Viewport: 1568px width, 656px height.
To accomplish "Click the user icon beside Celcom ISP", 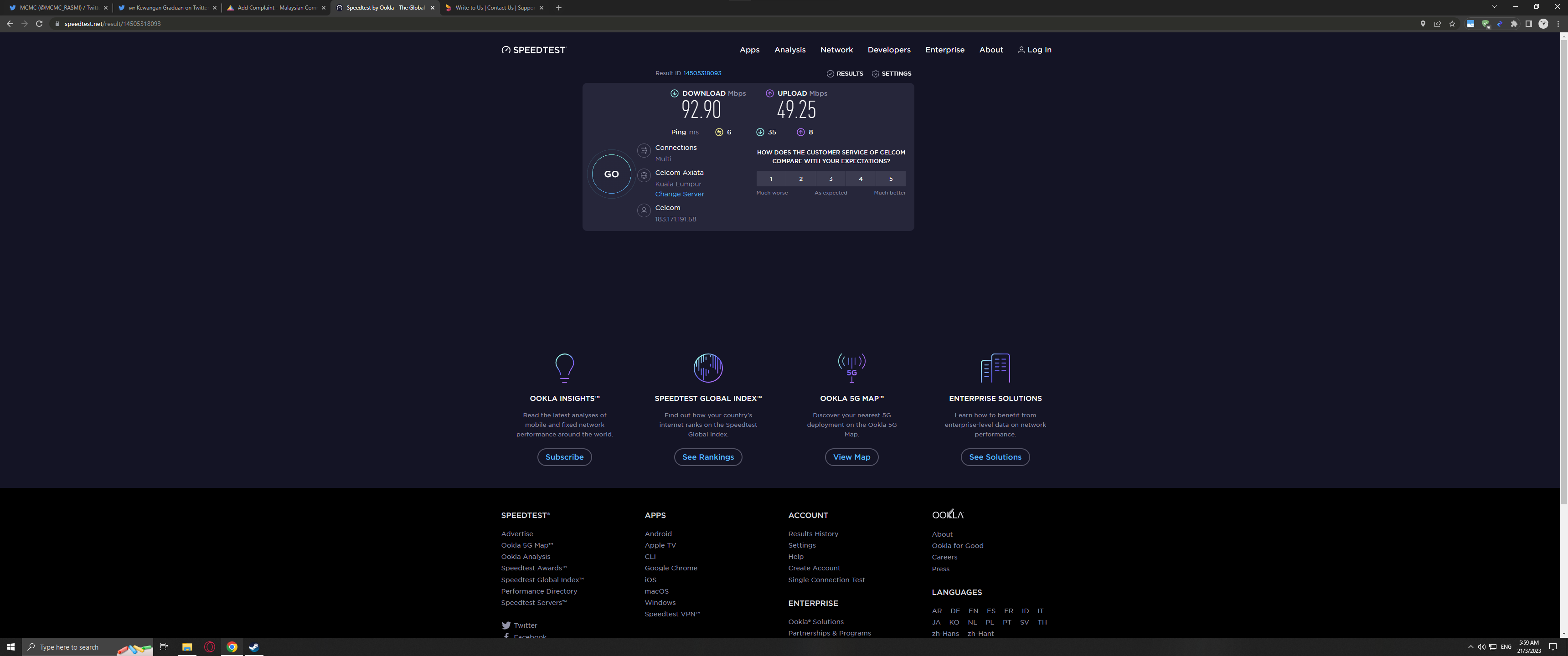I will [644, 210].
